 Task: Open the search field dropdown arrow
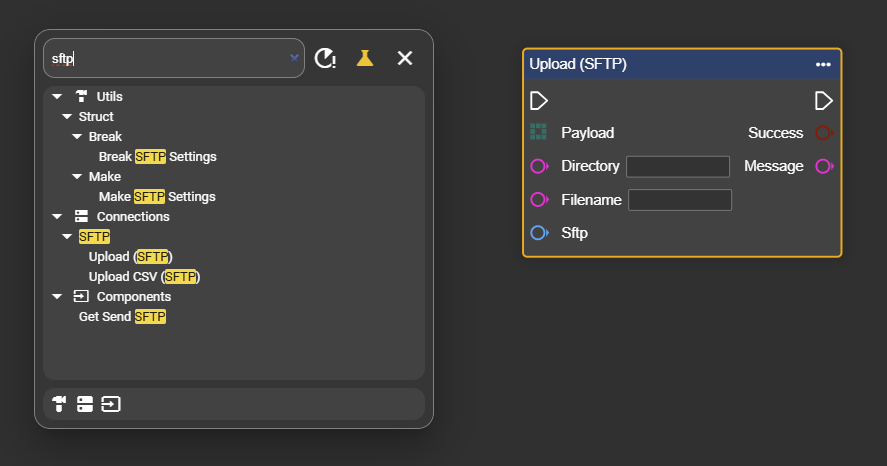294,58
